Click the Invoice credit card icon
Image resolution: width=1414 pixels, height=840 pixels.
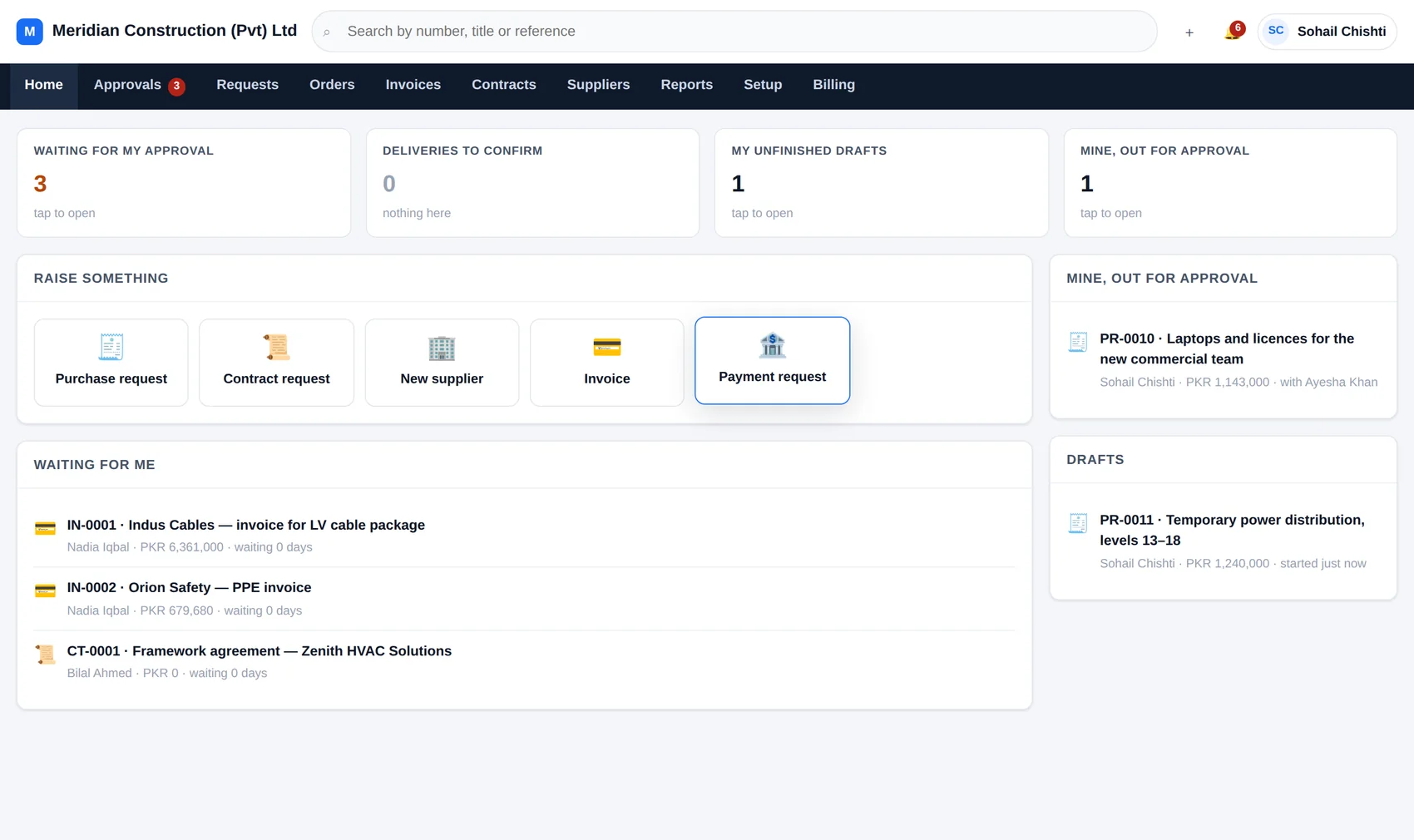(607, 347)
